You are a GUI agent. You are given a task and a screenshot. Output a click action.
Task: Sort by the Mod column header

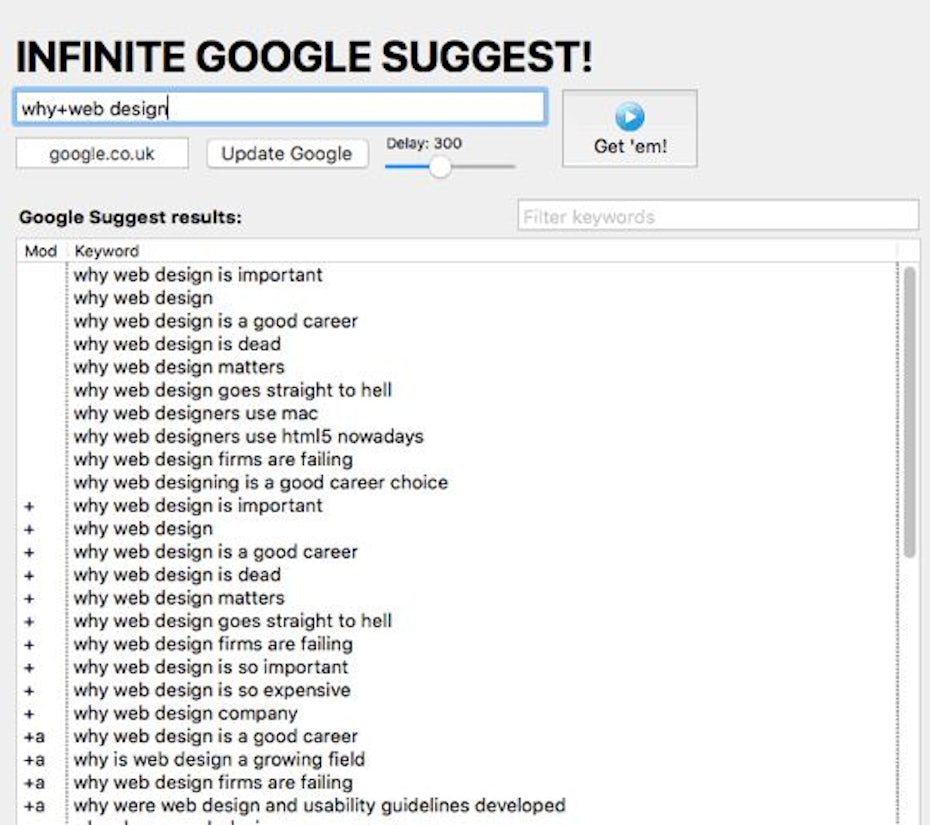[41, 251]
